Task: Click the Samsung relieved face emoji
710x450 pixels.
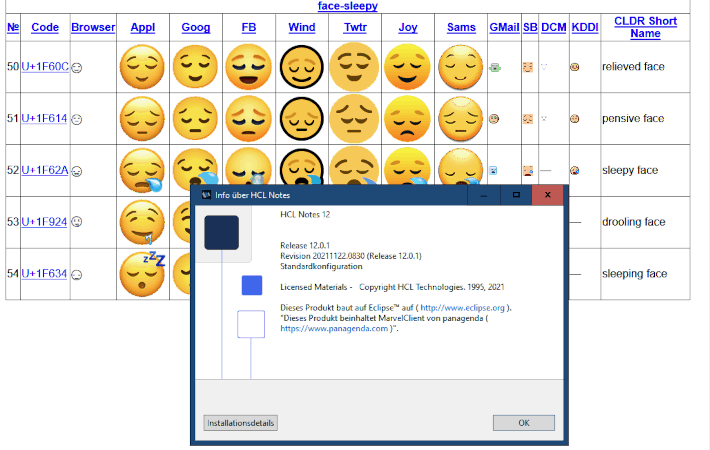Action: click(x=461, y=67)
